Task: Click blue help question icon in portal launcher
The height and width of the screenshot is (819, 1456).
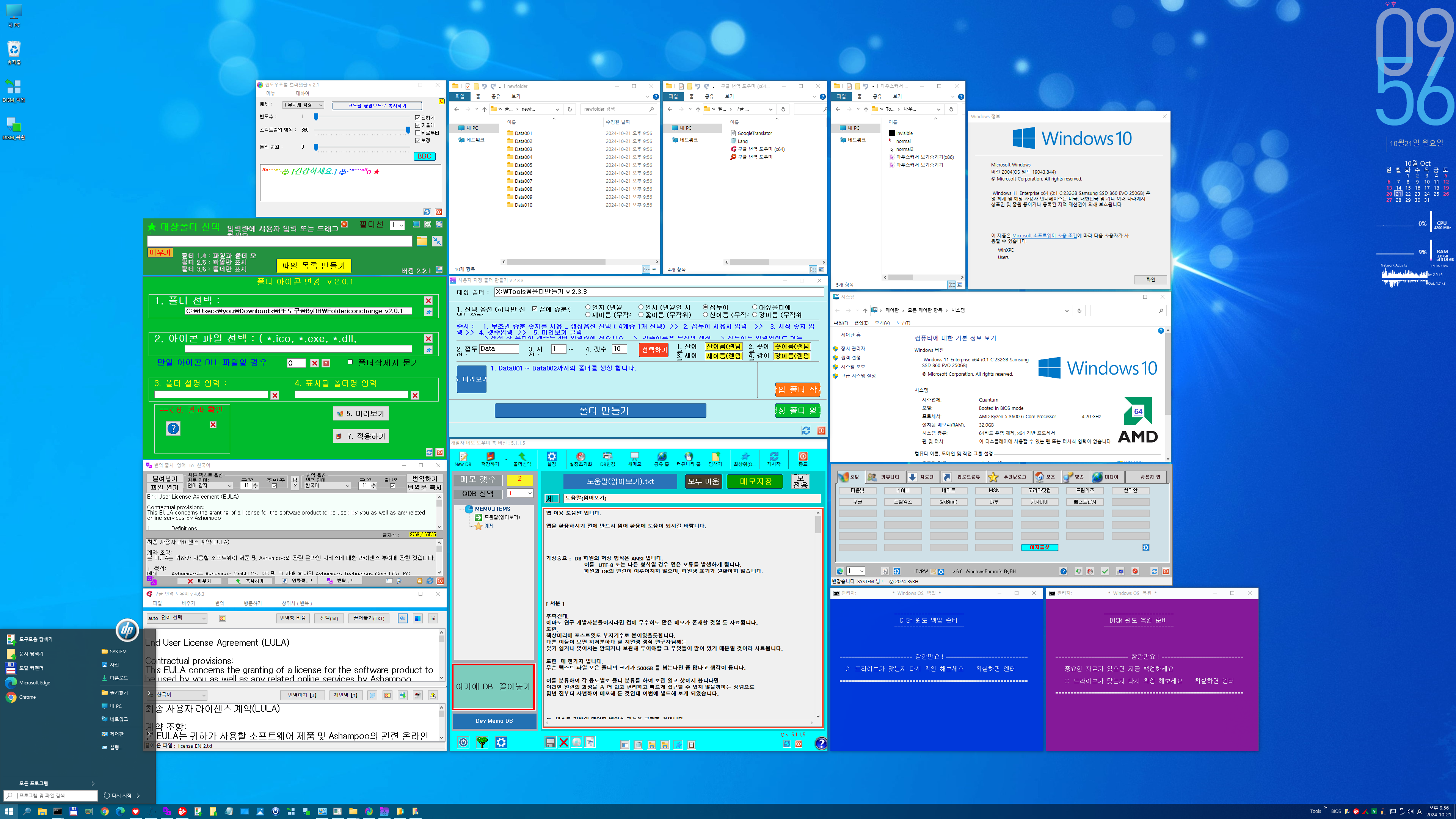Action: tap(1063, 571)
